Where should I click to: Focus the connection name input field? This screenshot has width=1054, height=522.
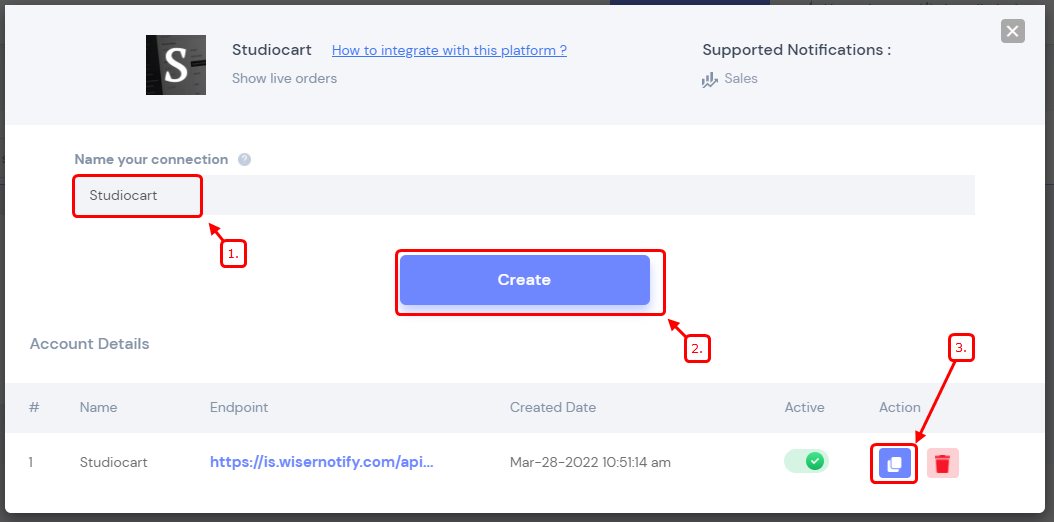click(524, 195)
